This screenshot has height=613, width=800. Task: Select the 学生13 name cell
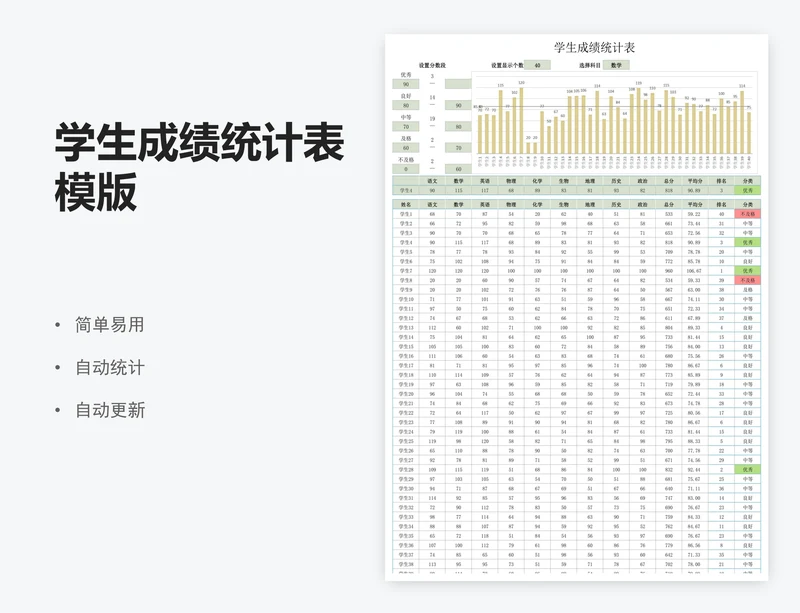coord(406,328)
